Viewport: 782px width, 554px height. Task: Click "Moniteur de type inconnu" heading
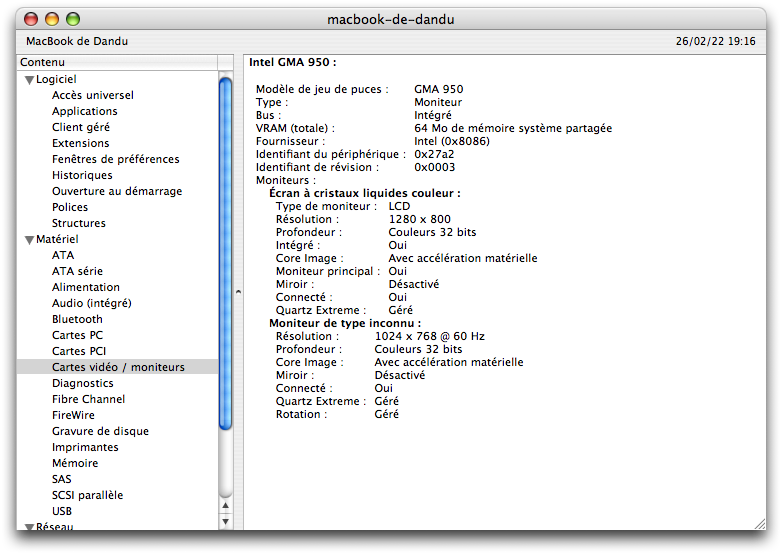[x=345, y=323]
